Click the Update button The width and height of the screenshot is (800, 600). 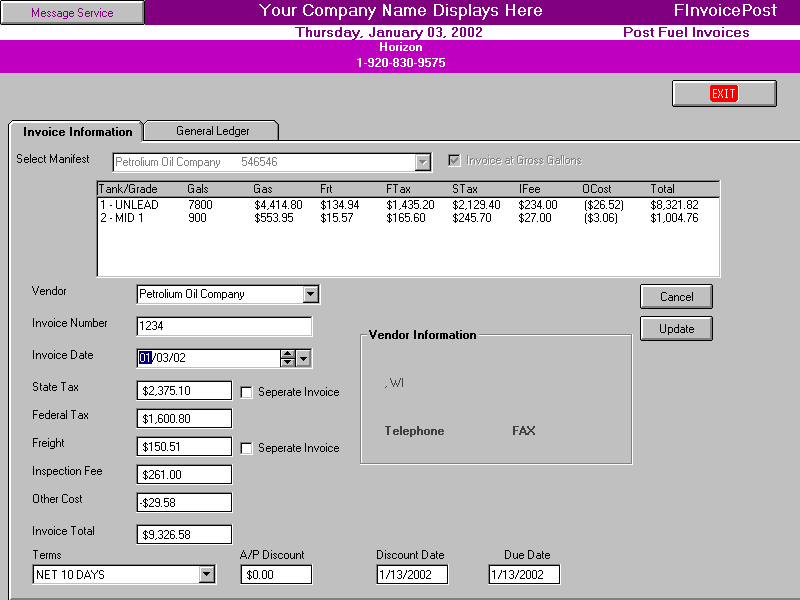676,329
